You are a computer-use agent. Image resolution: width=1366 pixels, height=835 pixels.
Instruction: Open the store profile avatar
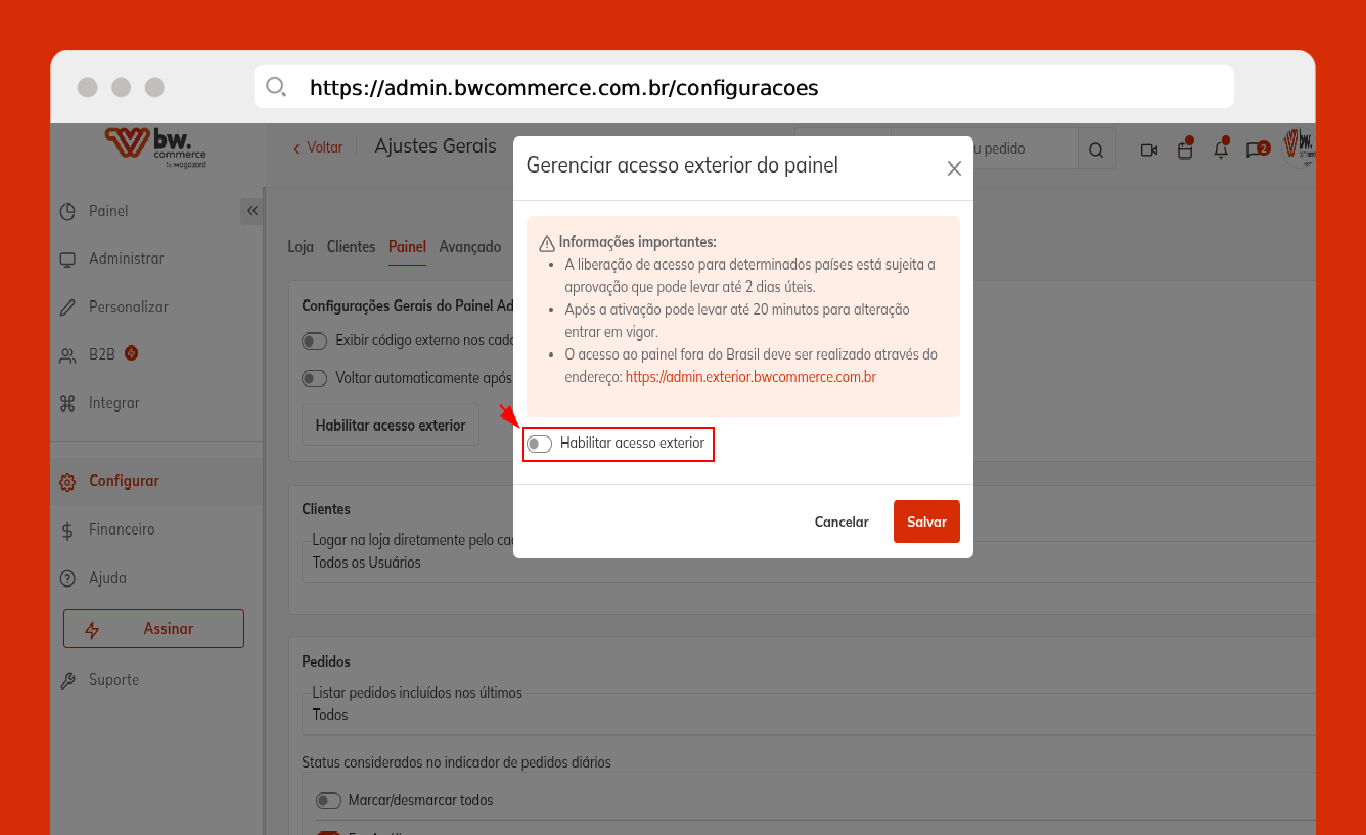click(1299, 148)
